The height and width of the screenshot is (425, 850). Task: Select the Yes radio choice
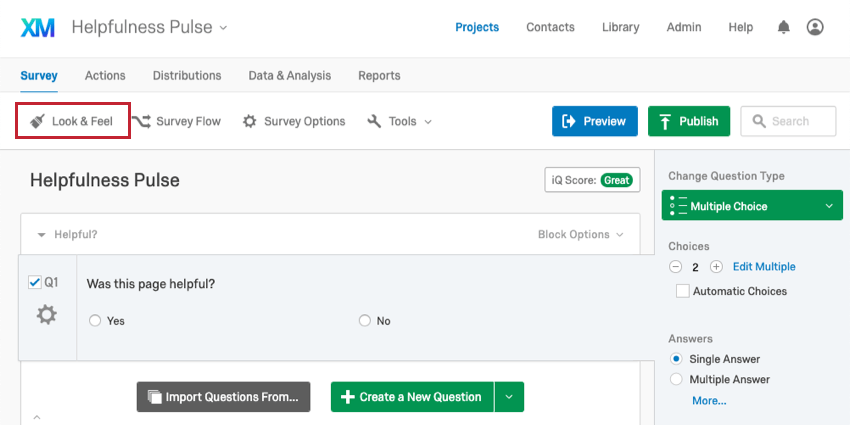[x=95, y=321]
